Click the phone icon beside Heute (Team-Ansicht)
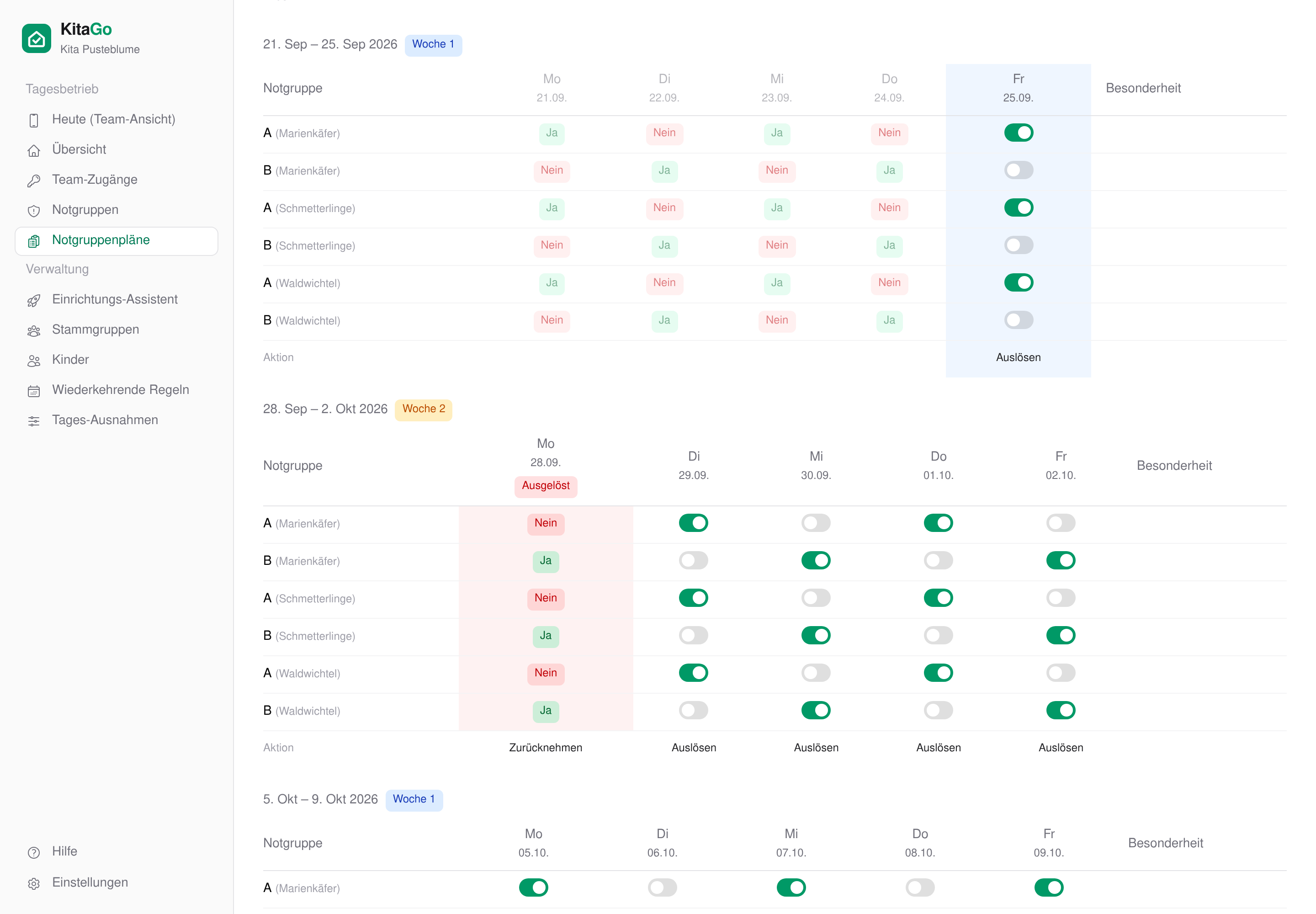 (x=34, y=120)
